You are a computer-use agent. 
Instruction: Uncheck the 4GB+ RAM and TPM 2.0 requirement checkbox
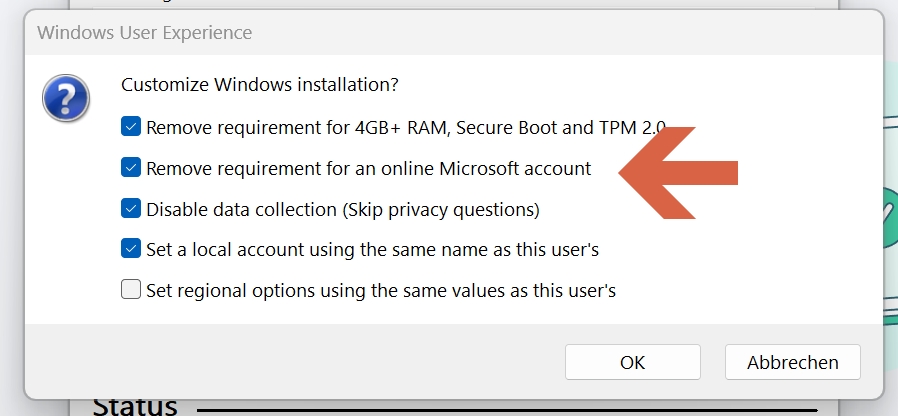131,127
